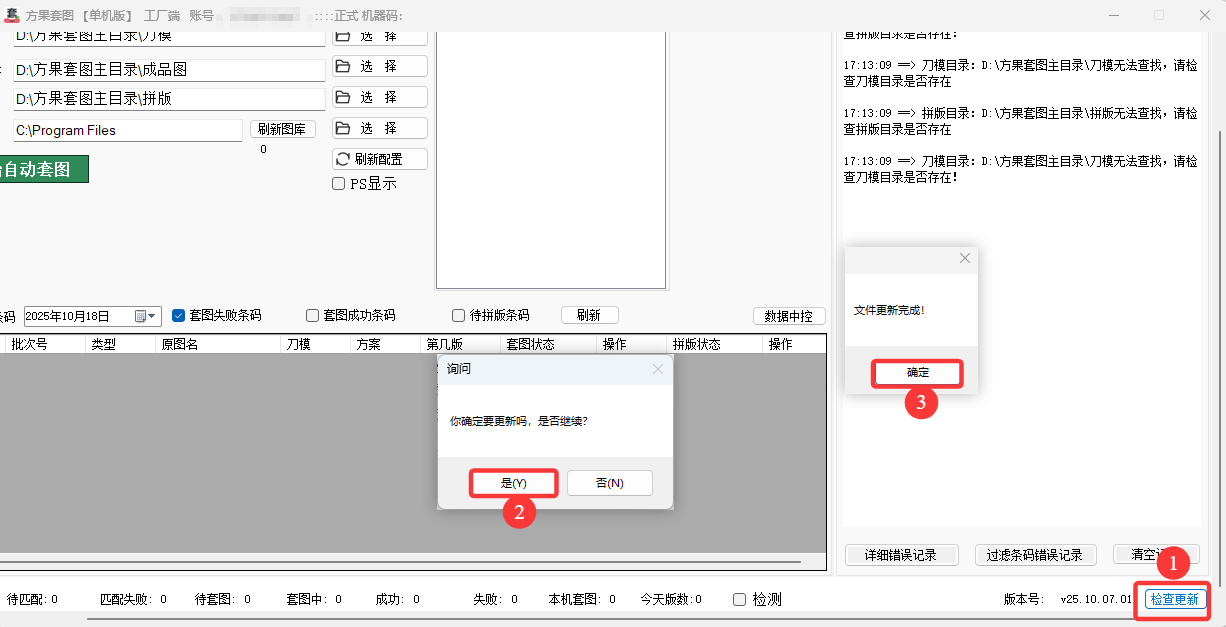Enable the 套图成功条码 checkbox
Viewport: 1226px width, 627px height.
pos(312,315)
